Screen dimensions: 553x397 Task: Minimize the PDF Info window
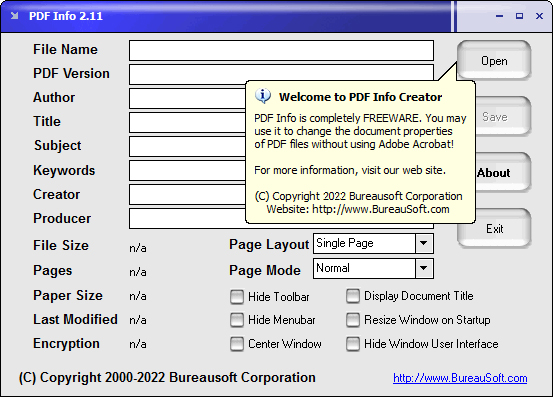[499, 16]
